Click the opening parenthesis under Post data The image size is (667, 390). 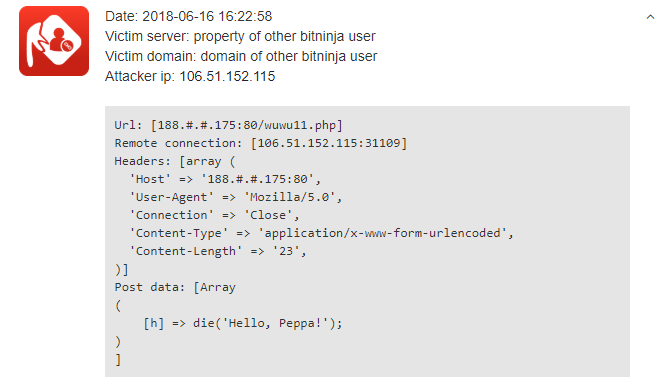click(118, 305)
